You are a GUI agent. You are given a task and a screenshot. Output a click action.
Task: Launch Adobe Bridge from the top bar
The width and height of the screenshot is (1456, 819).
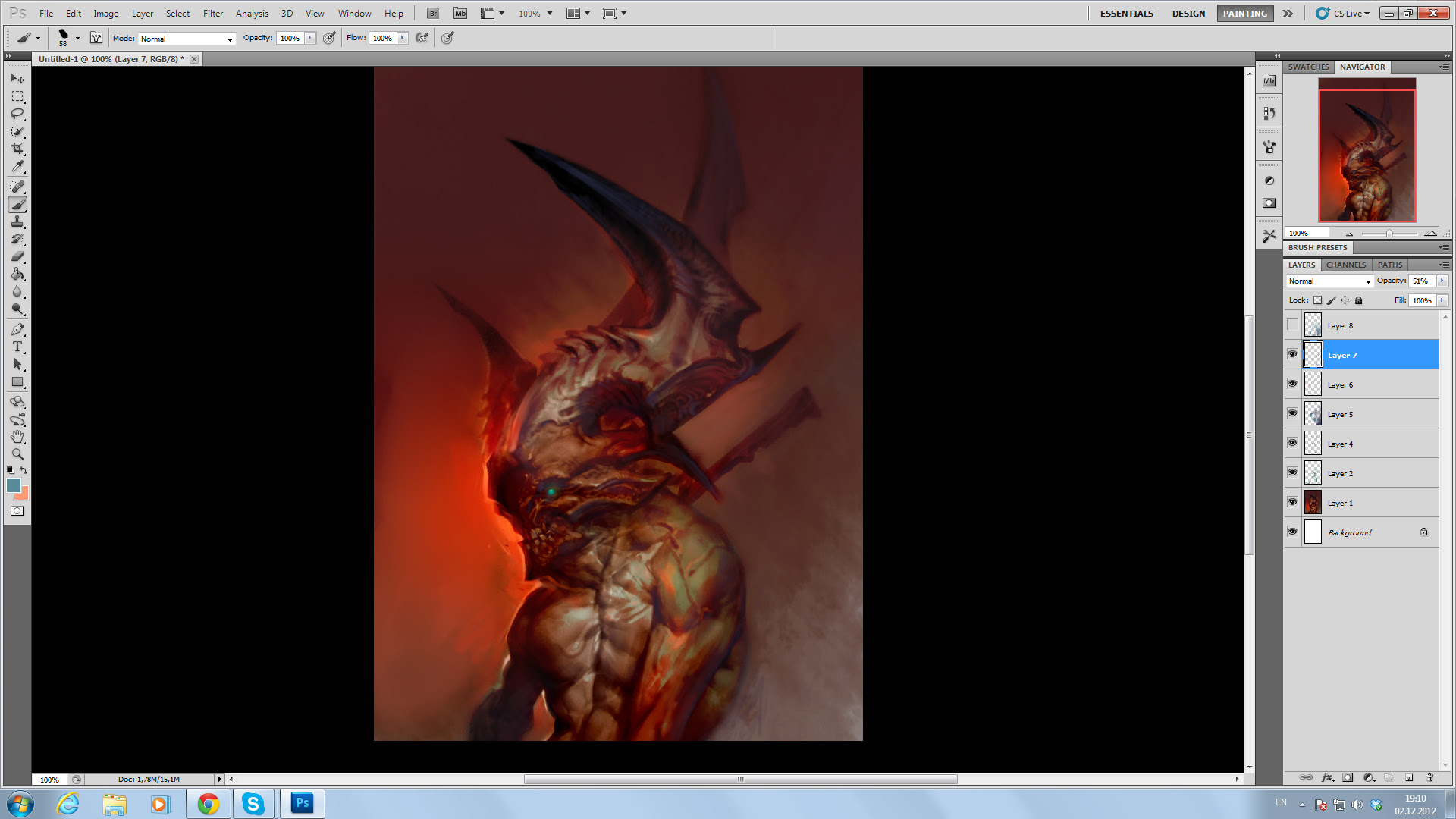click(x=432, y=14)
